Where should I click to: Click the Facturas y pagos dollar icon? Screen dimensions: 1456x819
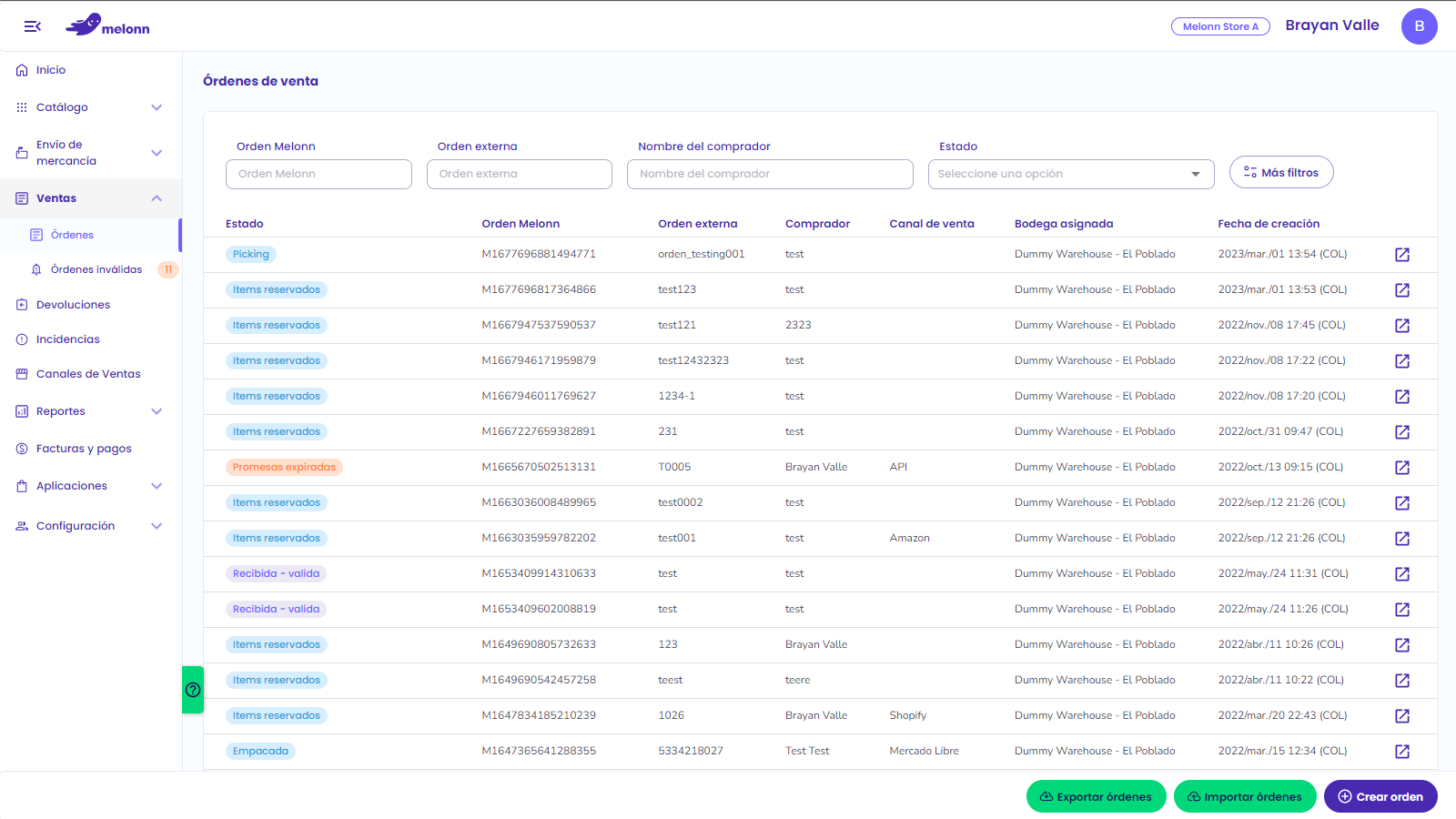(x=22, y=449)
